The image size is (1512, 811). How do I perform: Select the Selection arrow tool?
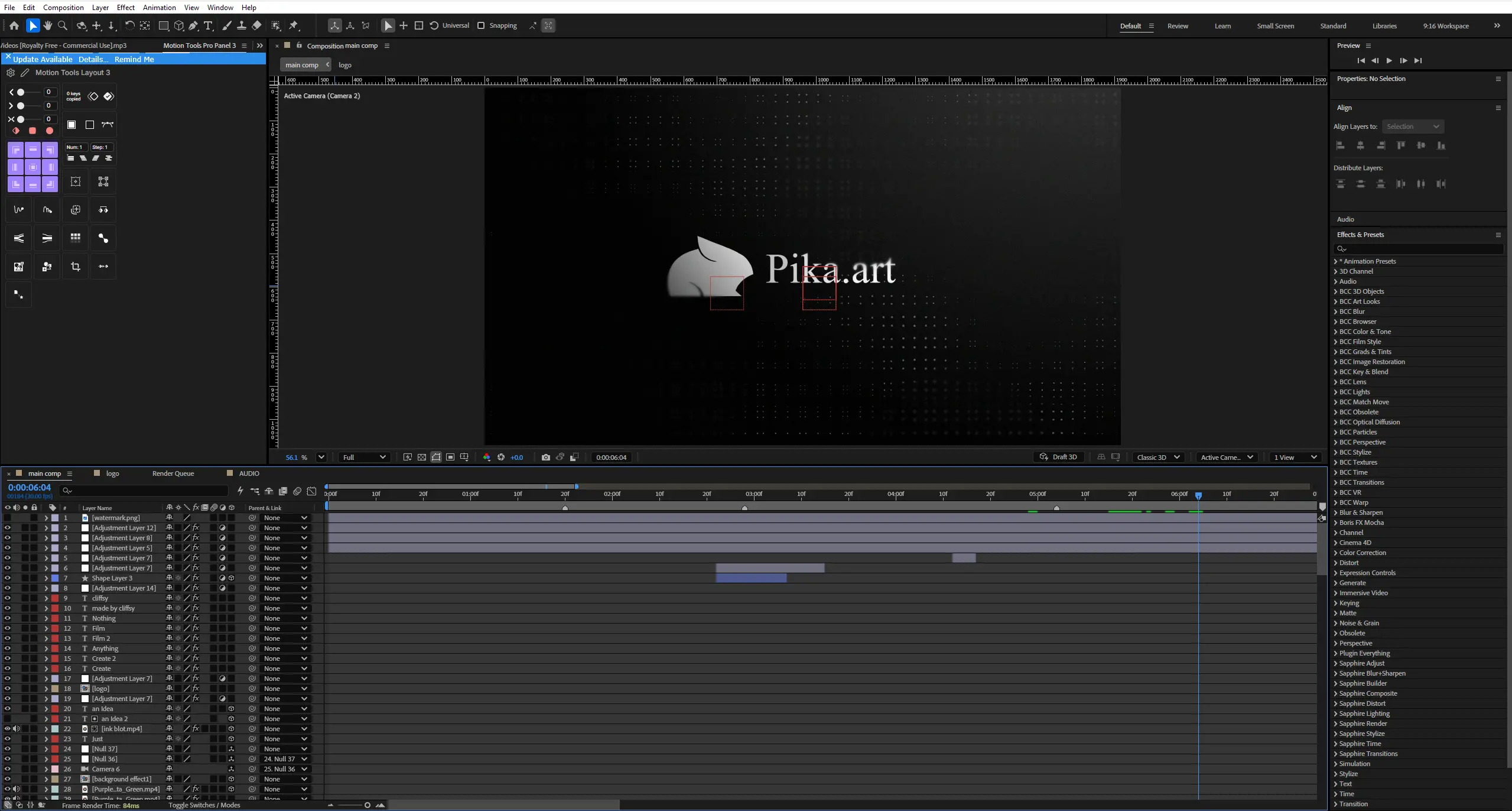coord(33,25)
